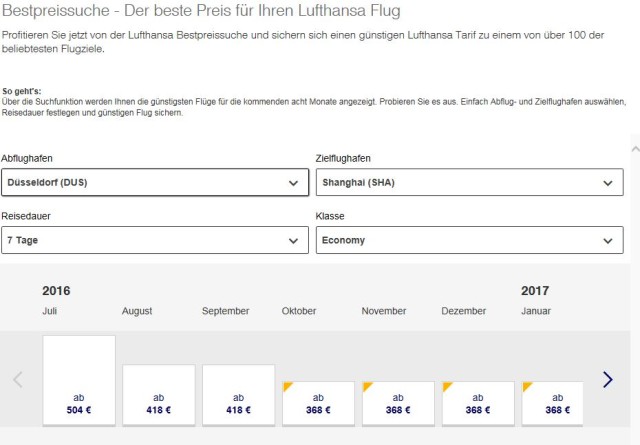This screenshot has height=445, width=640.
Task: Click the scroll-up arrow on the page scrollbar
Action: (635, 149)
